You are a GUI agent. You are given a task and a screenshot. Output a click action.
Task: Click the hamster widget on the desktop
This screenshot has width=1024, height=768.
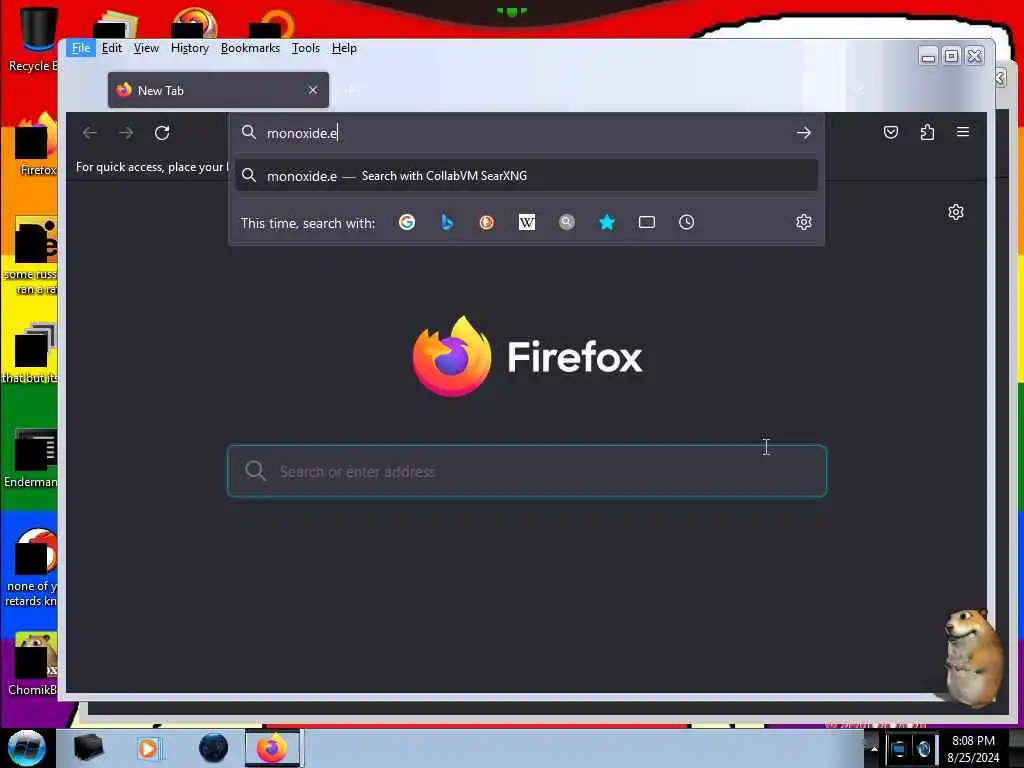(x=974, y=658)
